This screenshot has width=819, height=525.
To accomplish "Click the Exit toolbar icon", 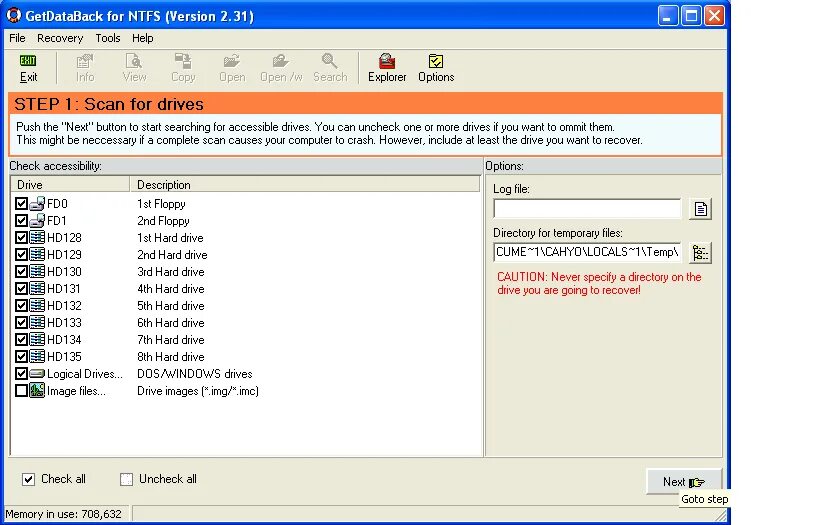I will coord(28,61).
